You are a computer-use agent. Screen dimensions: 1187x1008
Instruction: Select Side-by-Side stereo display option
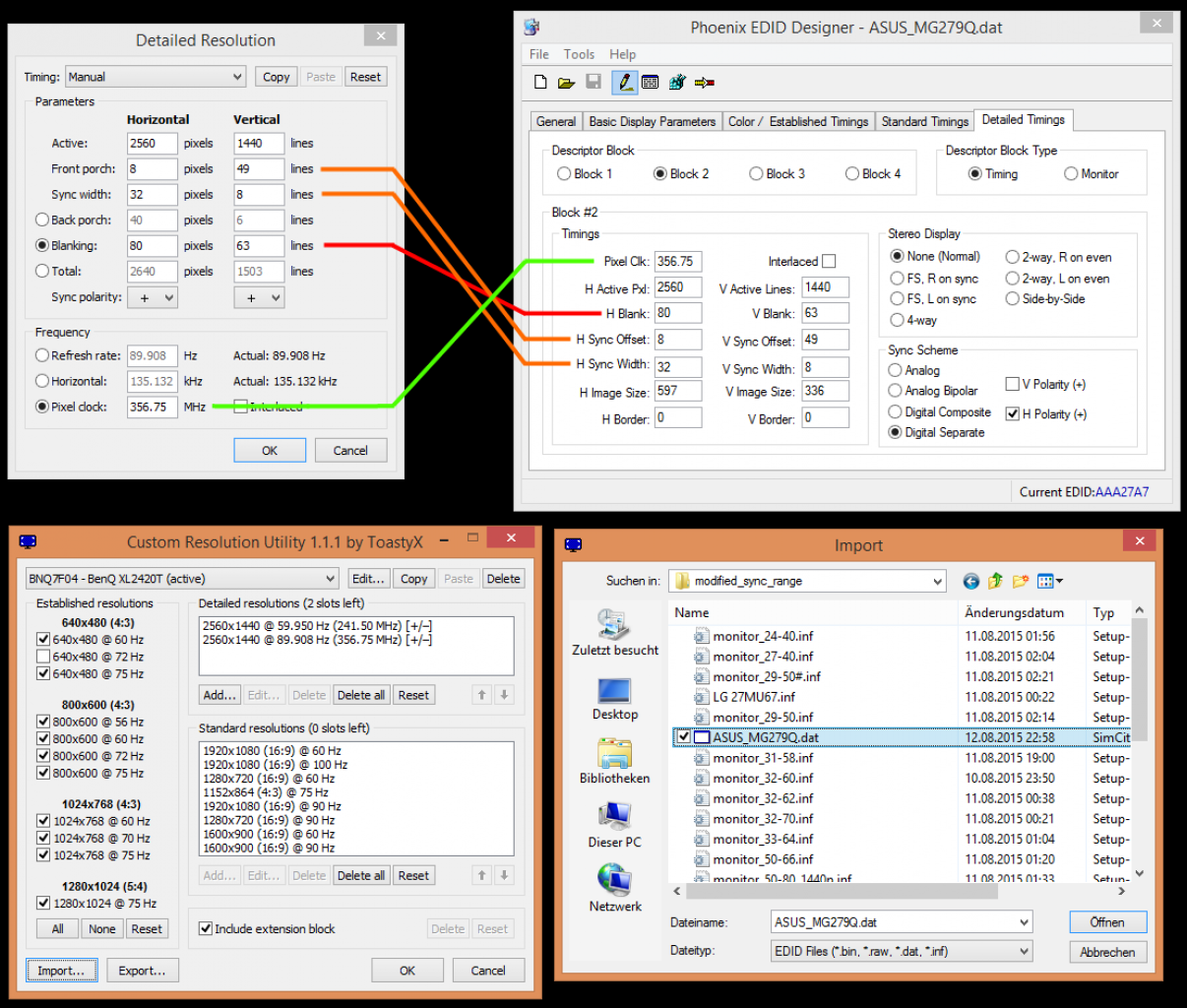[1012, 299]
